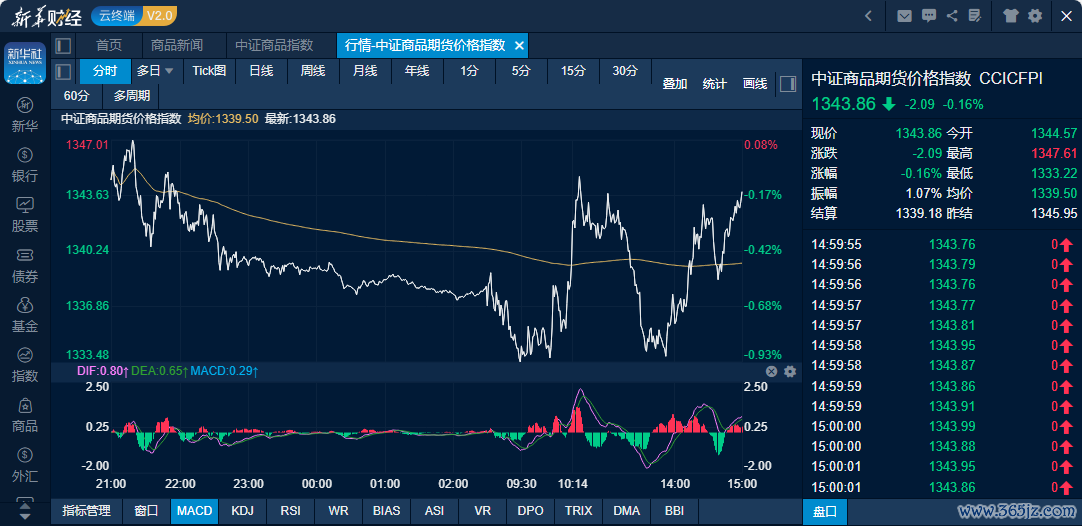Open the 商品 sidebar section
Viewport: 1082px width, 526px height.
(x=25, y=416)
